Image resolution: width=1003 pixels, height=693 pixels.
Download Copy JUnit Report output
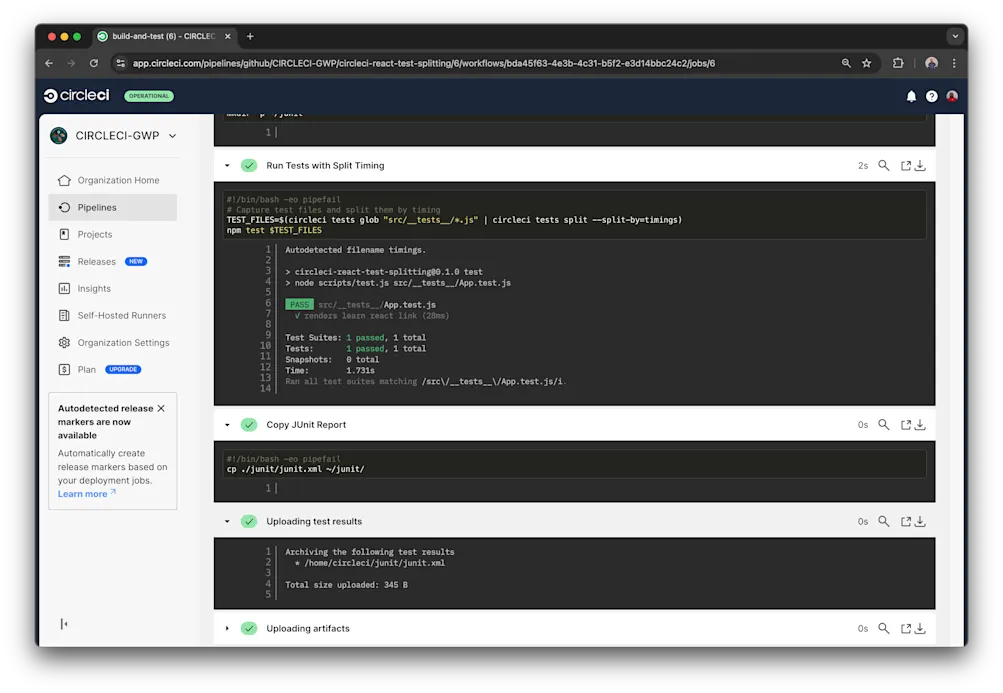tap(920, 425)
